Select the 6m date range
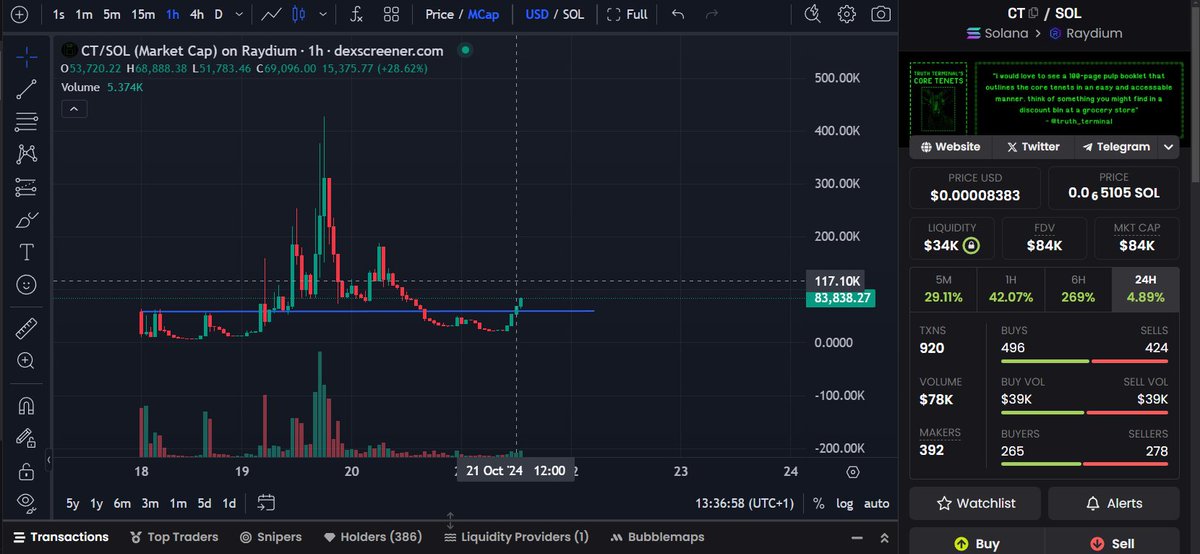The image size is (1200, 554). tap(122, 503)
